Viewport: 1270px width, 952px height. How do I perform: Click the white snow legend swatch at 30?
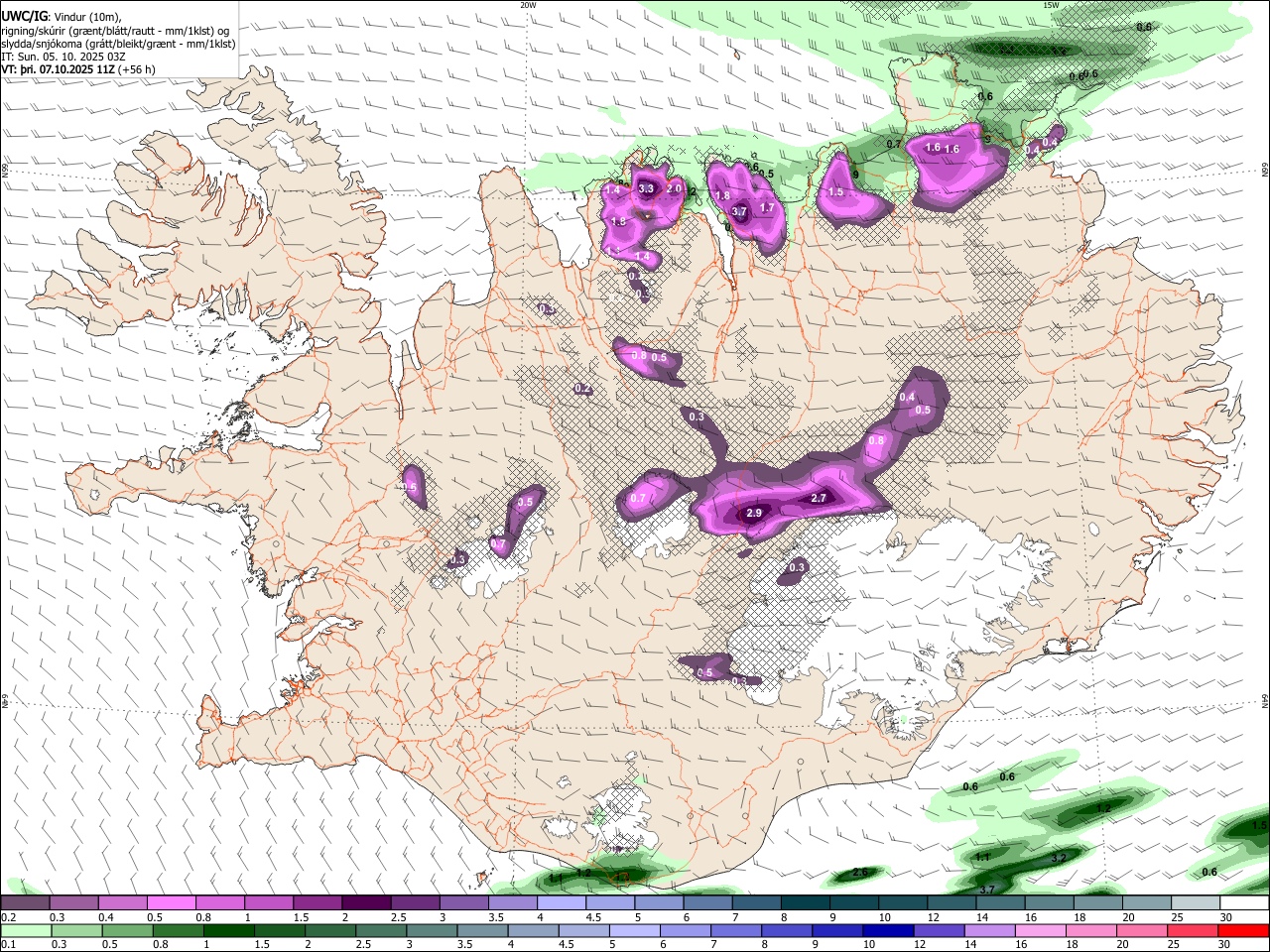click(x=1245, y=903)
